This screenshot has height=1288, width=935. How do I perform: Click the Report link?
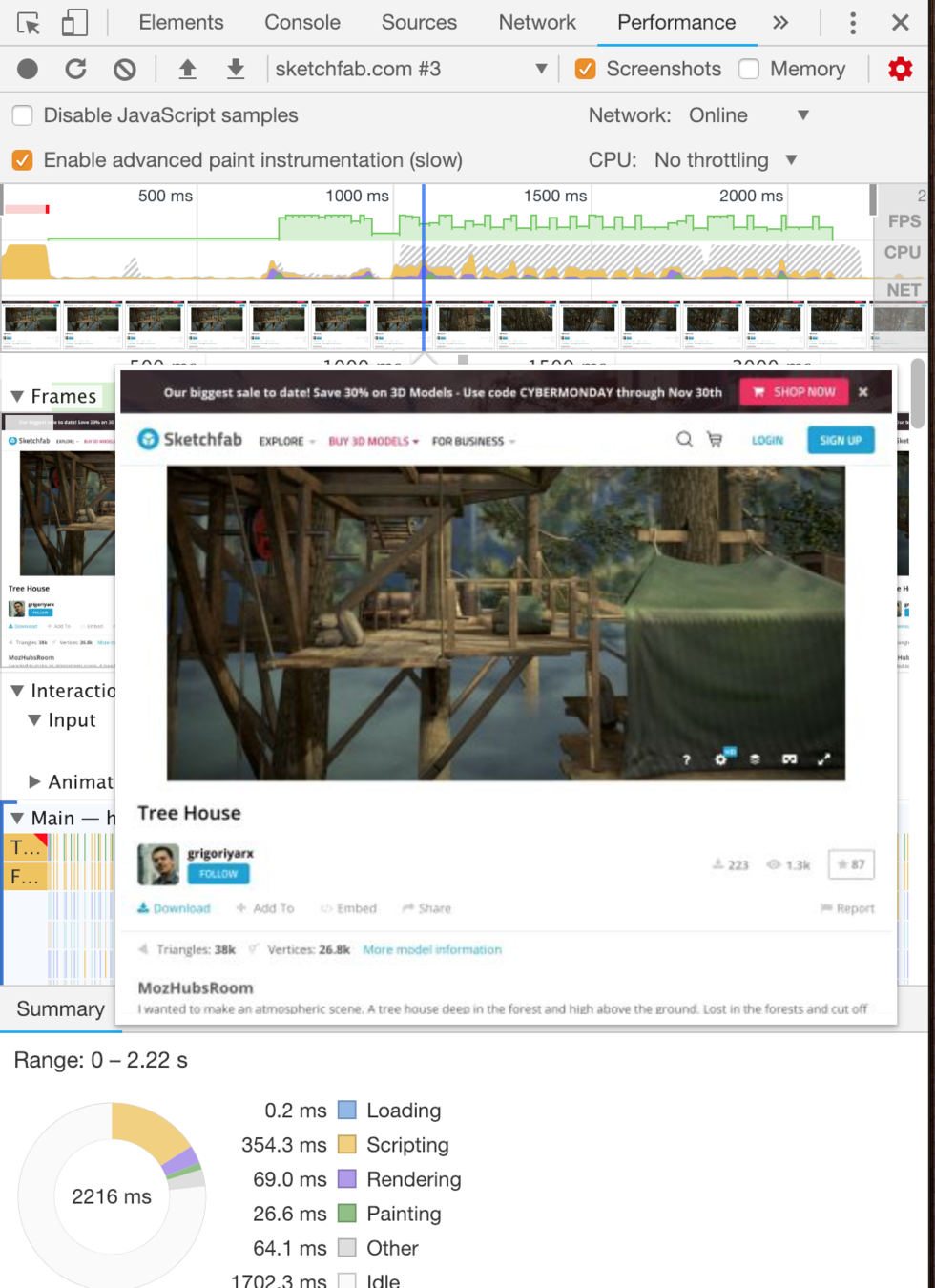[847, 908]
